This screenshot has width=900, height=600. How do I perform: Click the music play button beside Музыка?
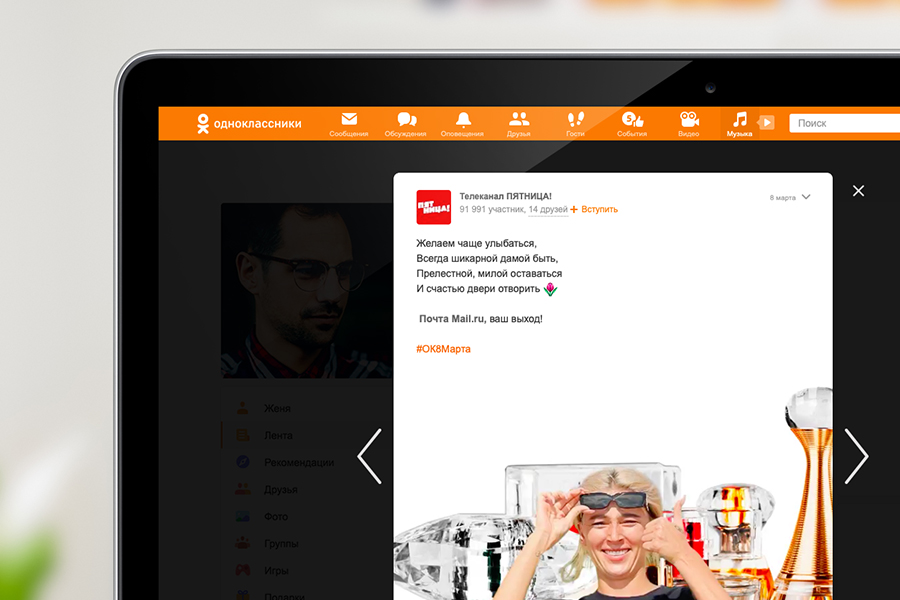point(766,122)
